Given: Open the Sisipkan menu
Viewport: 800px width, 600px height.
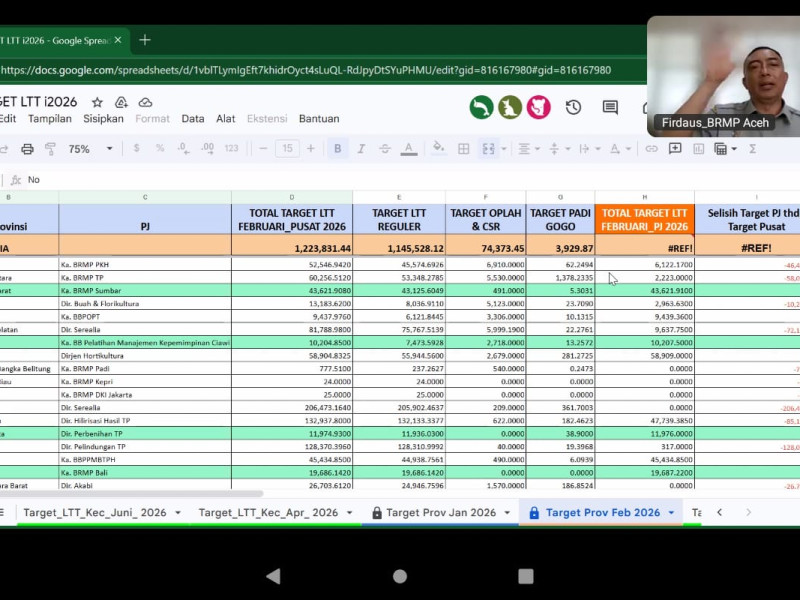Looking at the screenshot, I should 103,118.
